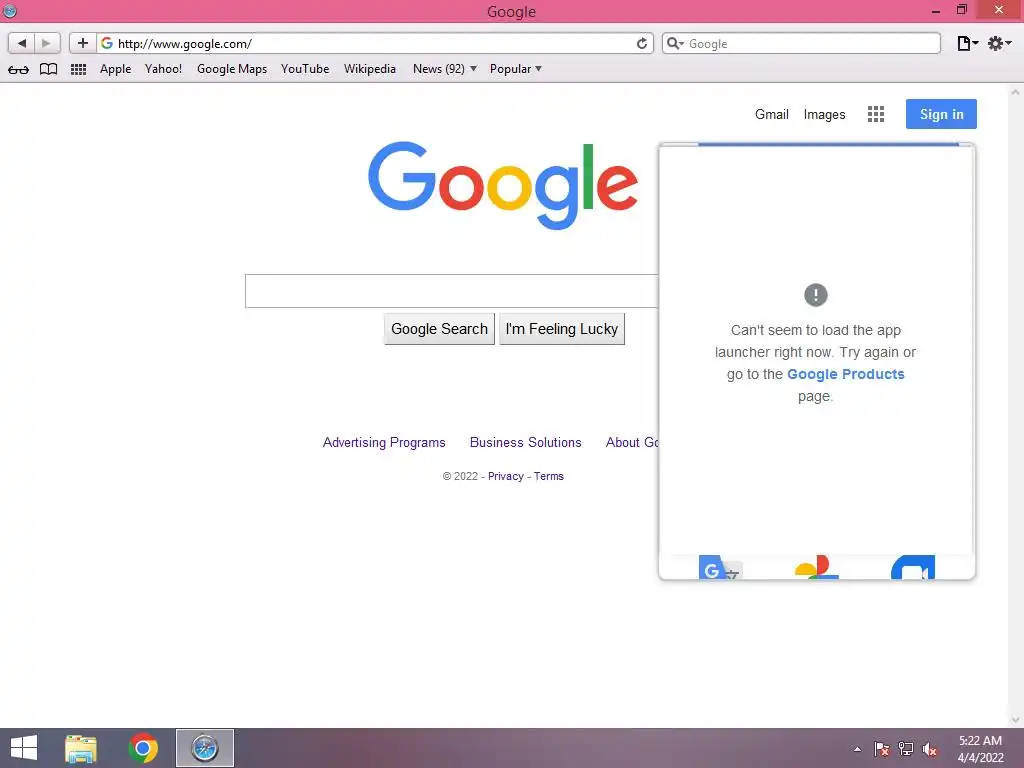Open Advertising Programs link

pos(384,442)
